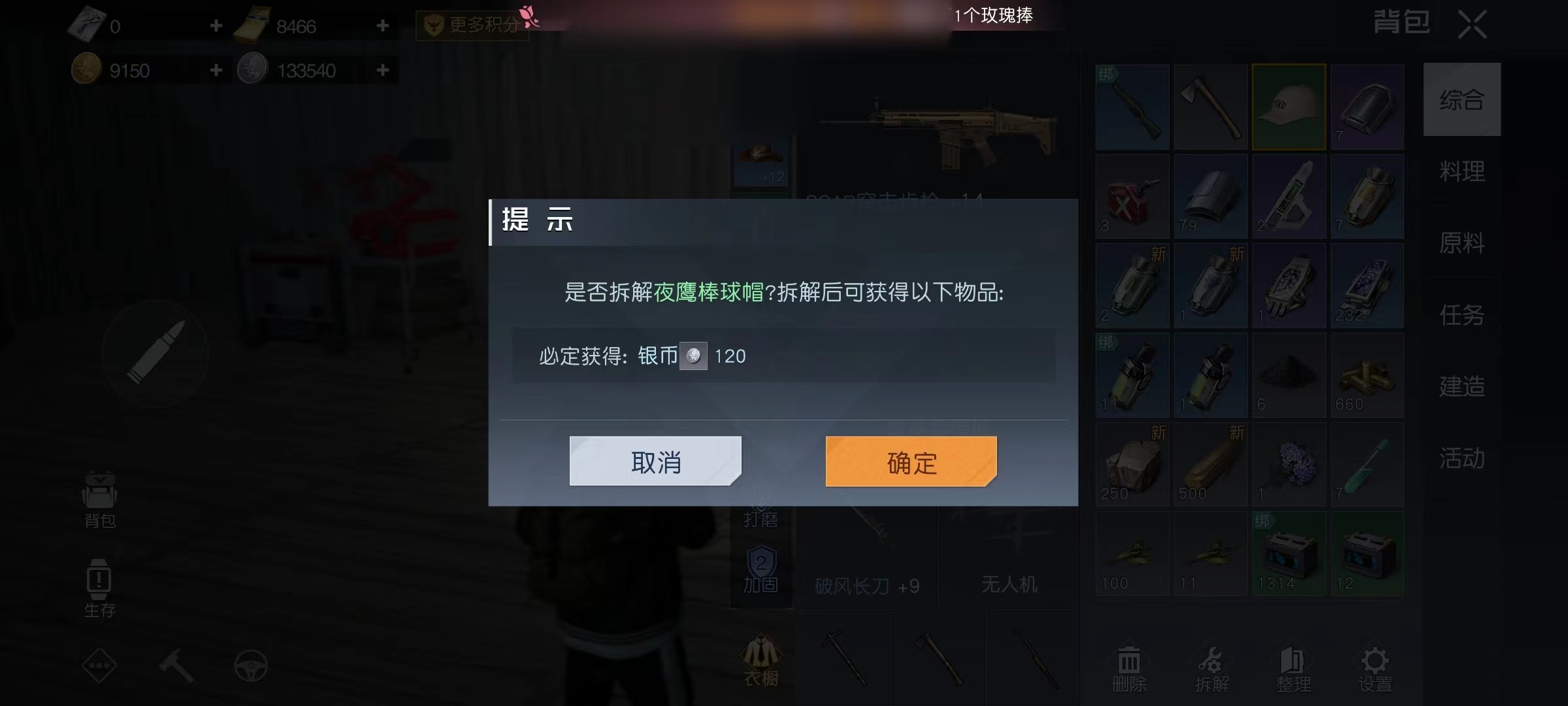Screen dimensions: 1568x706
Task: Close the backpack with the X icon
Action: pos(1473,25)
